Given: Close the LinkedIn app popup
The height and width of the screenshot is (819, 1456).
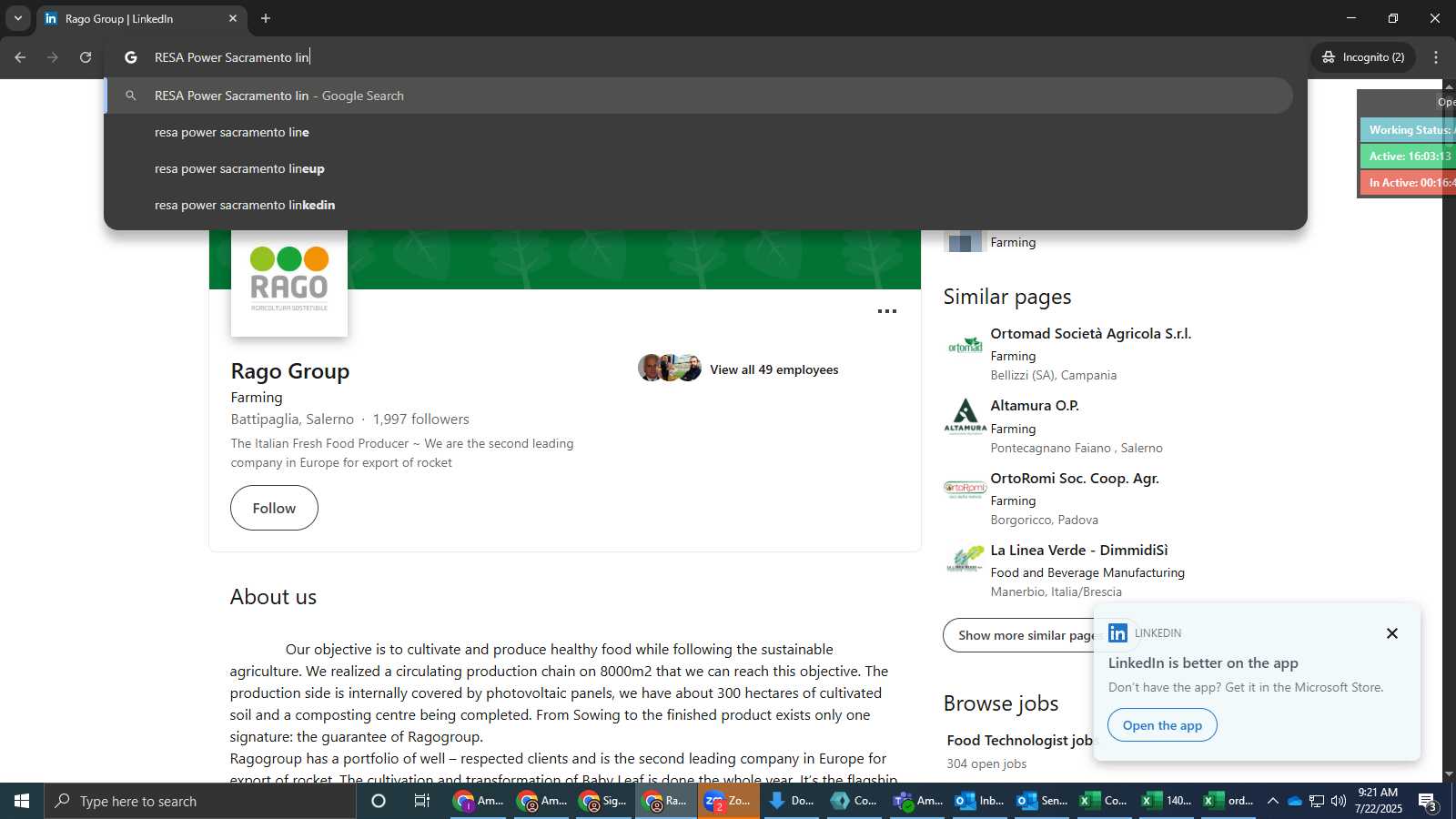Looking at the screenshot, I should tap(1392, 633).
